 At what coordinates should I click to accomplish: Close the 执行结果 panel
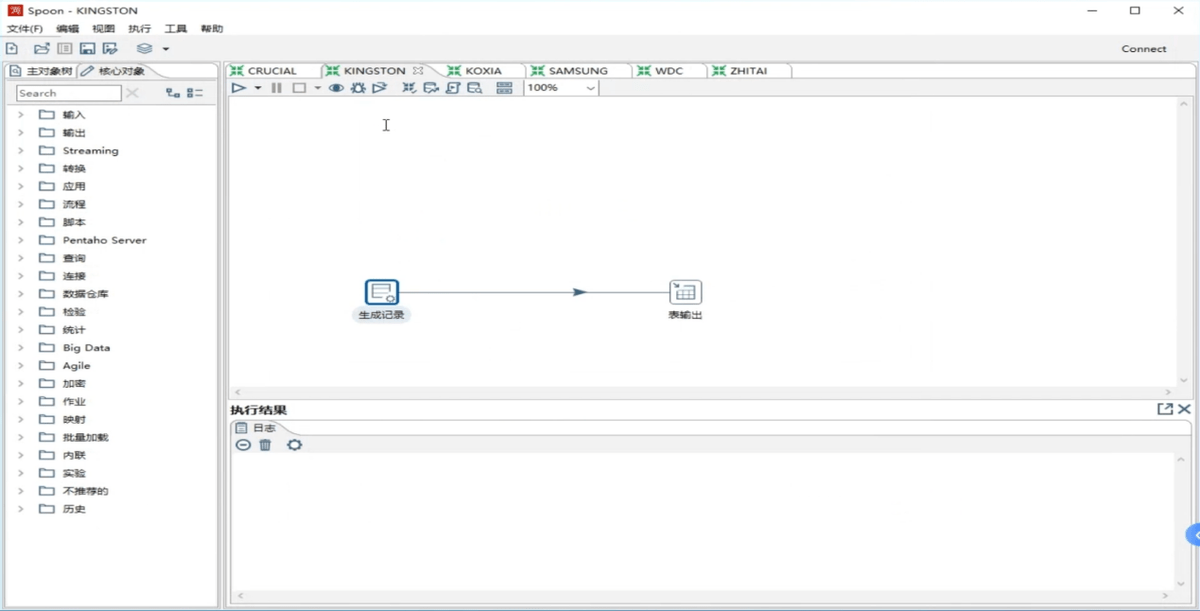[x=1184, y=409]
